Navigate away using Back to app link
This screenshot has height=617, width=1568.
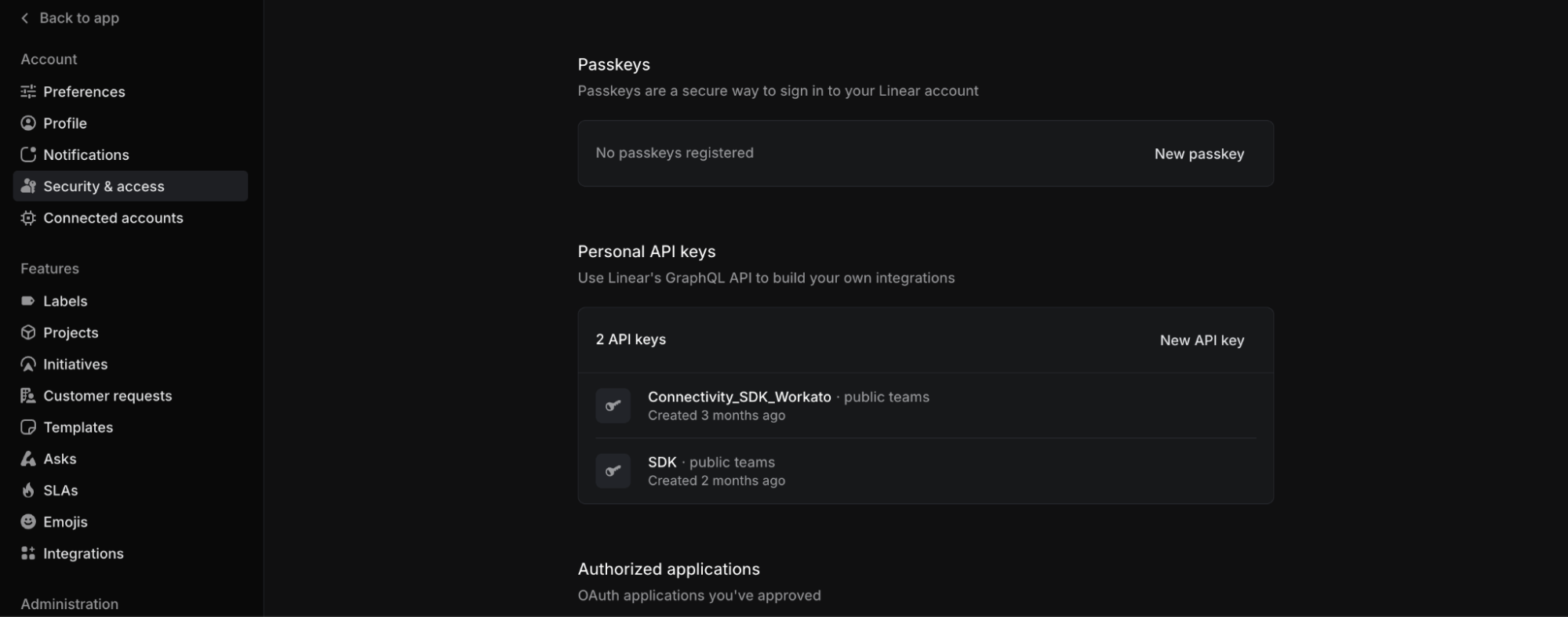click(x=78, y=17)
